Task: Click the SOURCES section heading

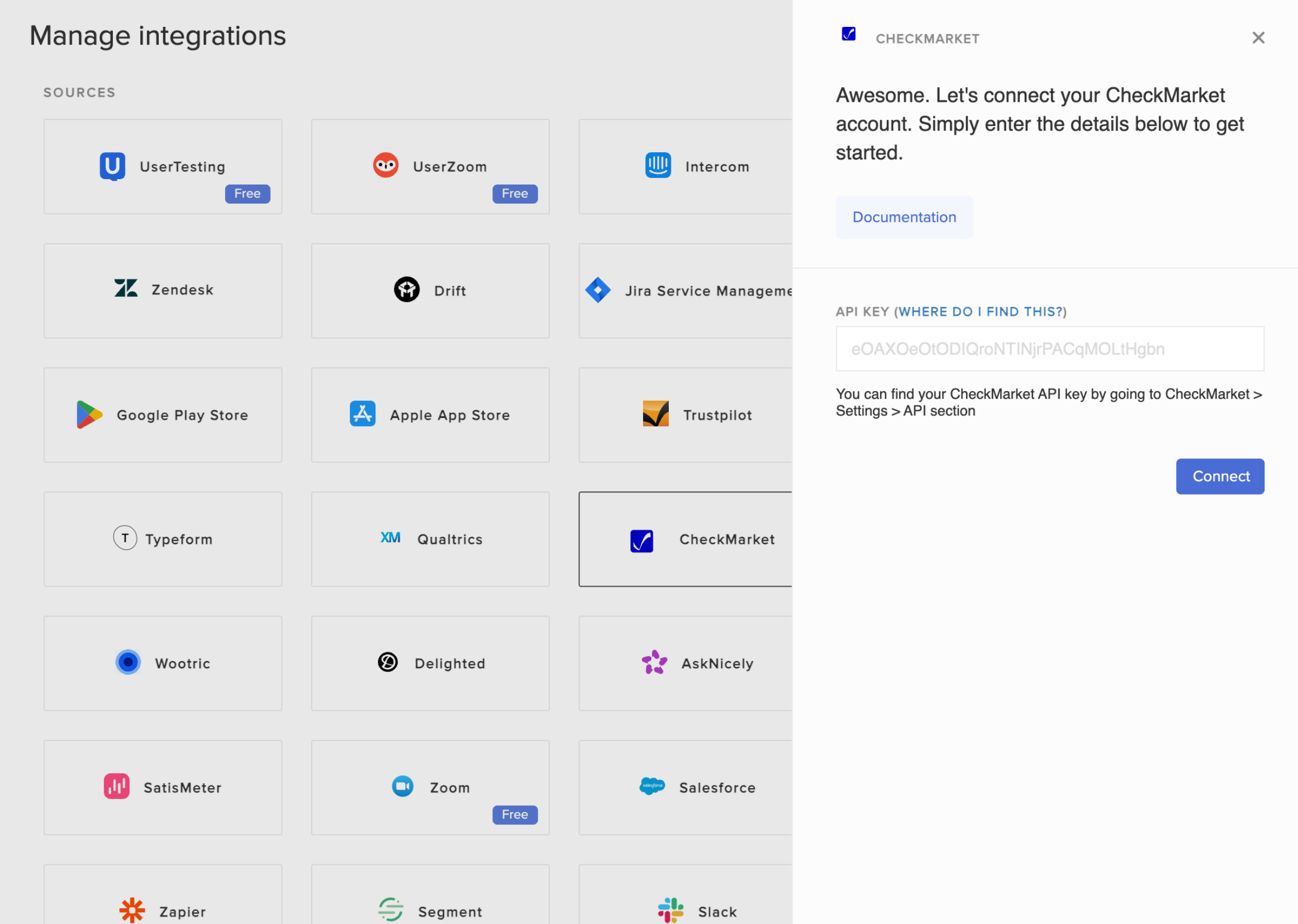Action: click(x=79, y=93)
